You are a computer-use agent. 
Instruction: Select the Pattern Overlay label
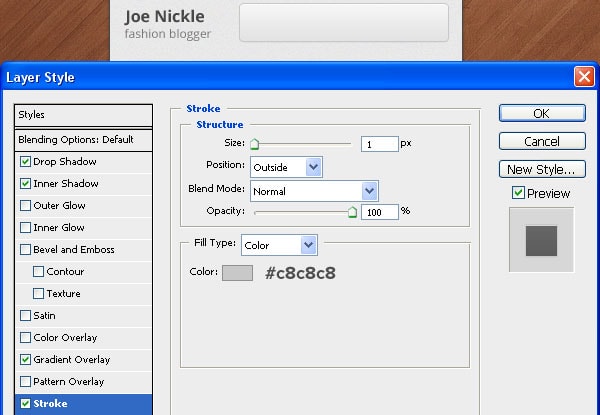point(68,381)
